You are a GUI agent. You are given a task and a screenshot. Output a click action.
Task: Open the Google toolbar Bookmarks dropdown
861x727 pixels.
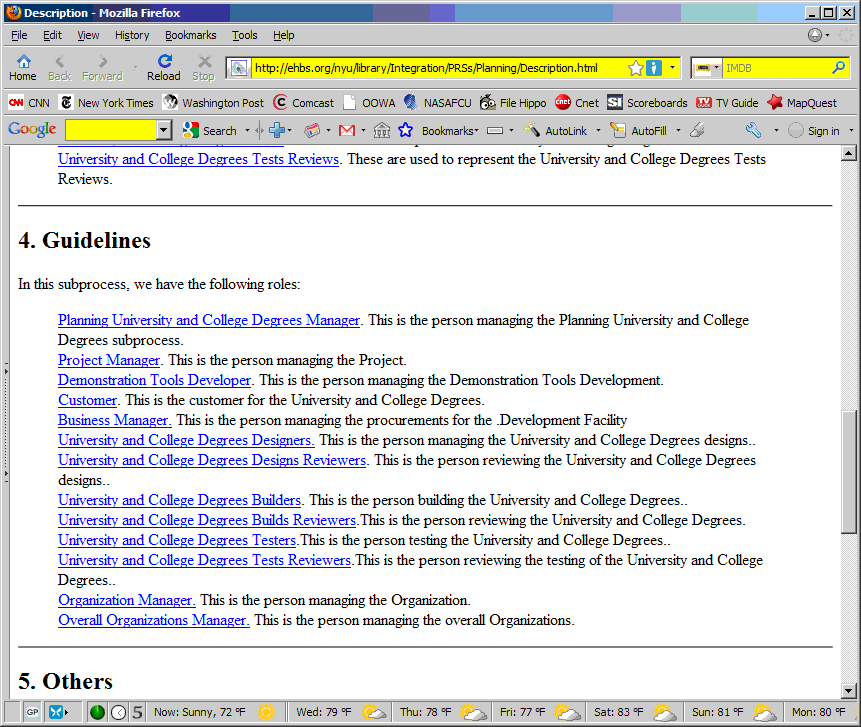pyautogui.click(x=450, y=131)
